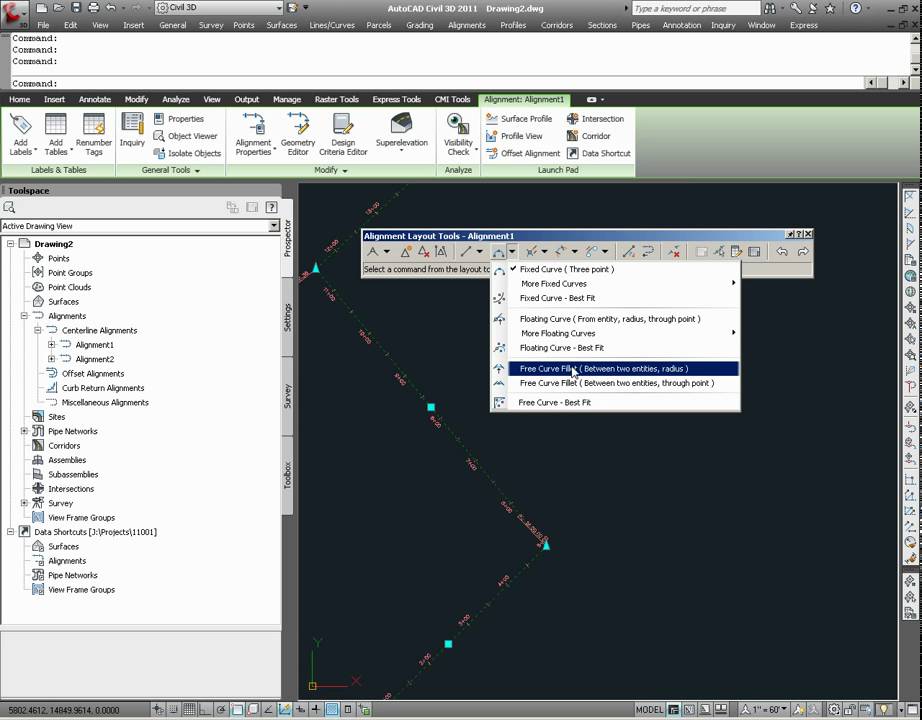Click the Properties ribbon button

[x=179, y=119]
